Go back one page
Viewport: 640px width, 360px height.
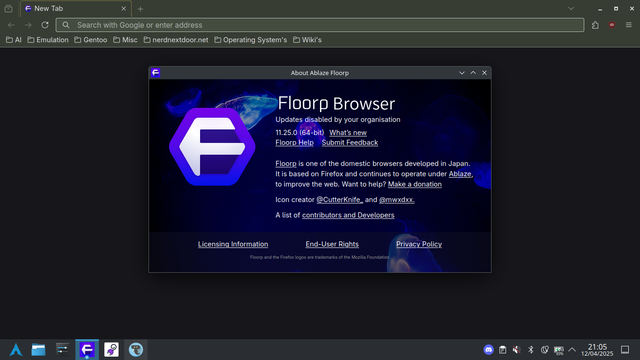(x=11, y=25)
